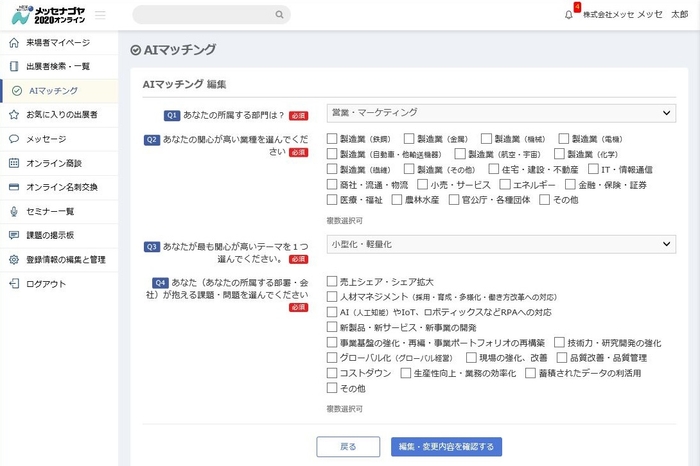This screenshot has width=700, height=466.
Task: Enable the コストダウン checkbox
Action: point(332,373)
